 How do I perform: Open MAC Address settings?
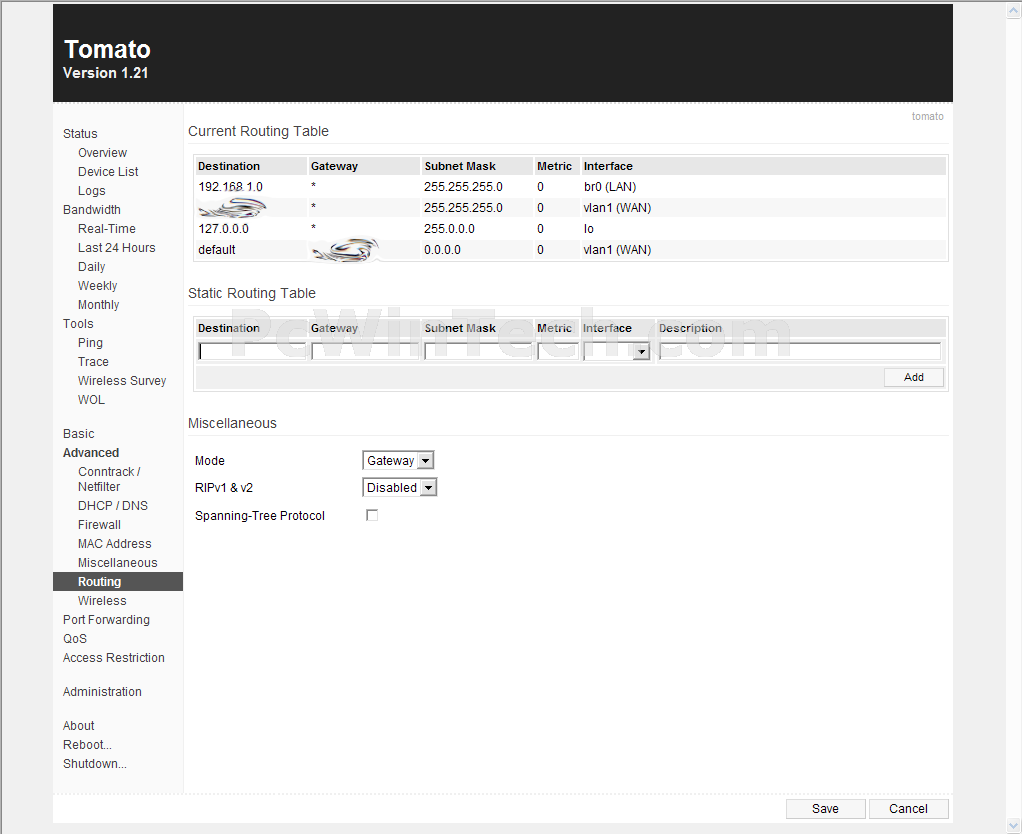[115, 543]
